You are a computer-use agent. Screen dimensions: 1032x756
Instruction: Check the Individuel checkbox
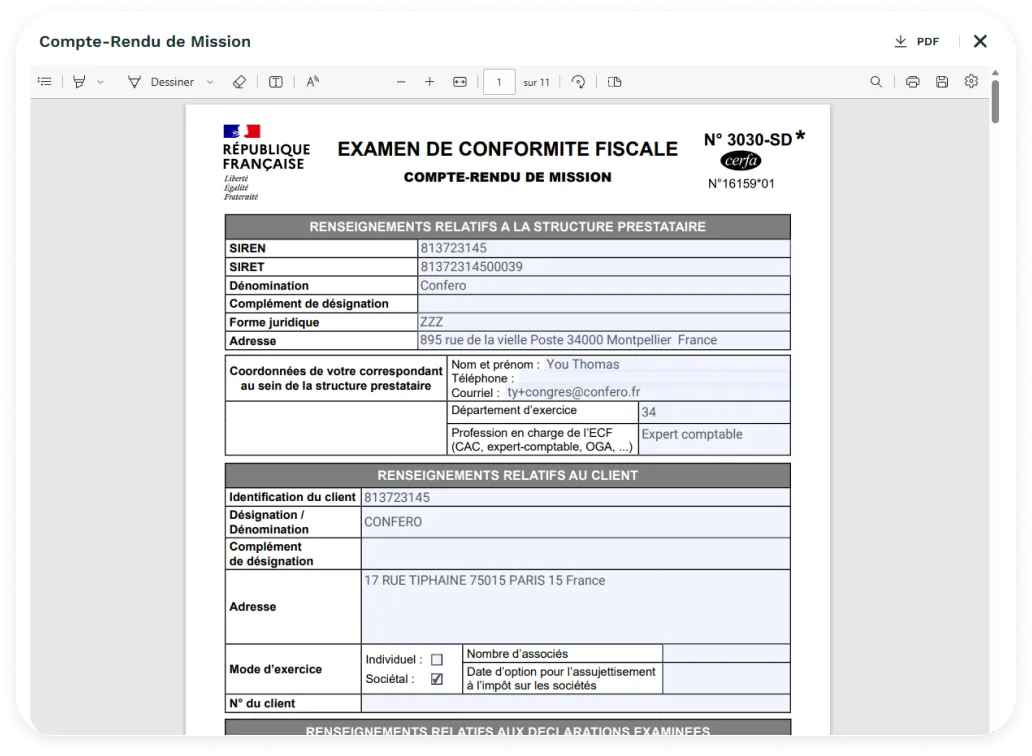click(x=437, y=659)
